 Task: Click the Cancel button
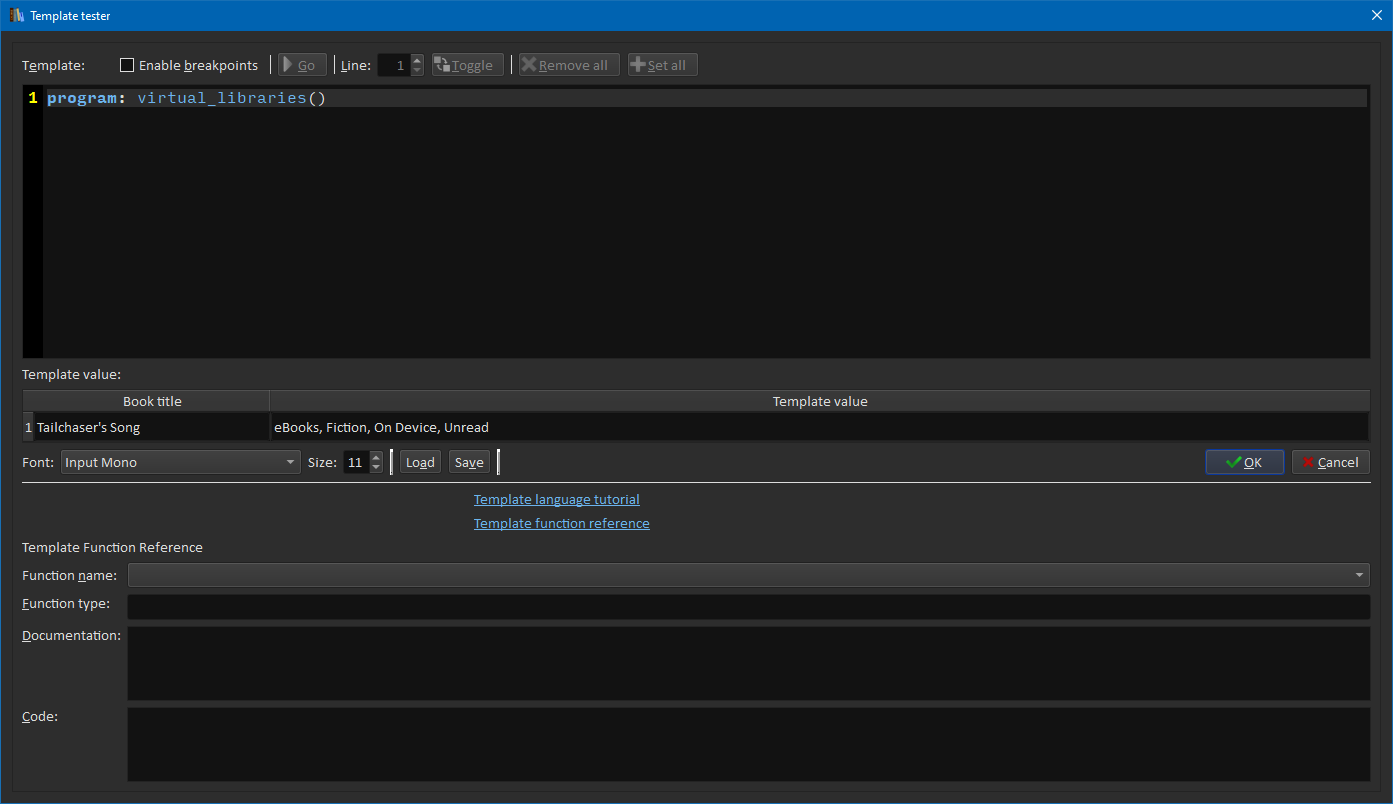[1331, 462]
